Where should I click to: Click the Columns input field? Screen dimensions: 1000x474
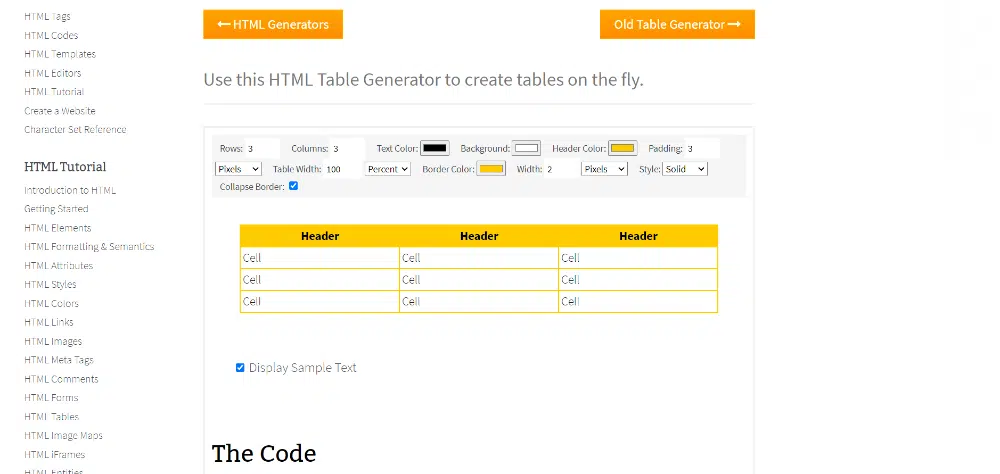coord(346,148)
